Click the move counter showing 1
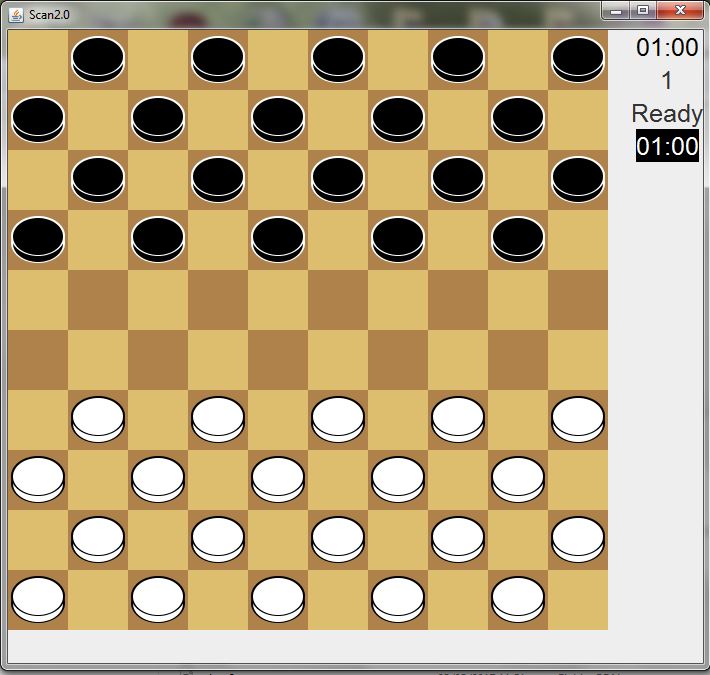The image size is (710, 675). 667,82
